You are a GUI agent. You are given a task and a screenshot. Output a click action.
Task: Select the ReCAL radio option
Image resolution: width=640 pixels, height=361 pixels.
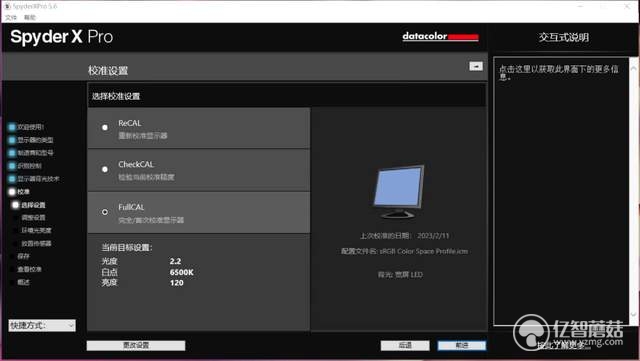pyautogui.click(x=105, y=127)
